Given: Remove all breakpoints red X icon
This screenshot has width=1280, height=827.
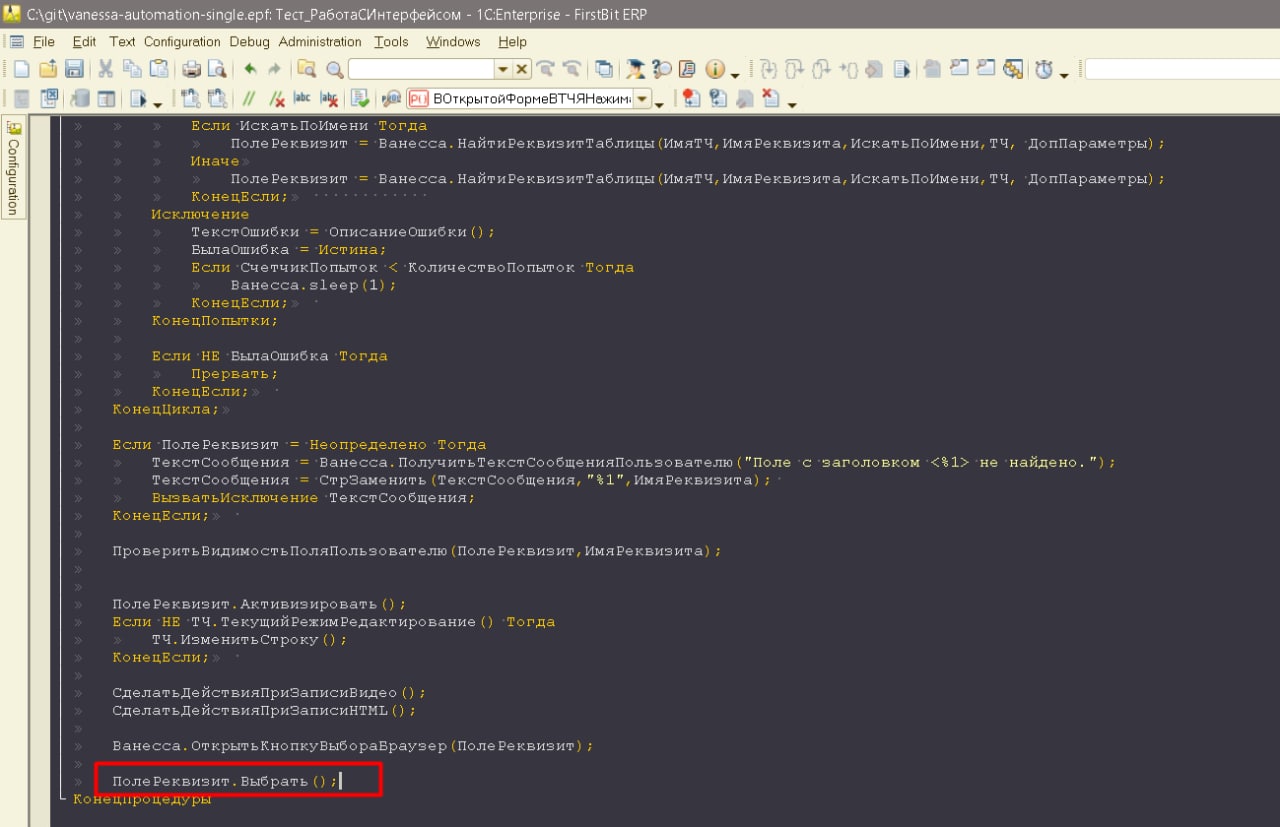Looking at the screenshot, I should [x=770, y=98].
